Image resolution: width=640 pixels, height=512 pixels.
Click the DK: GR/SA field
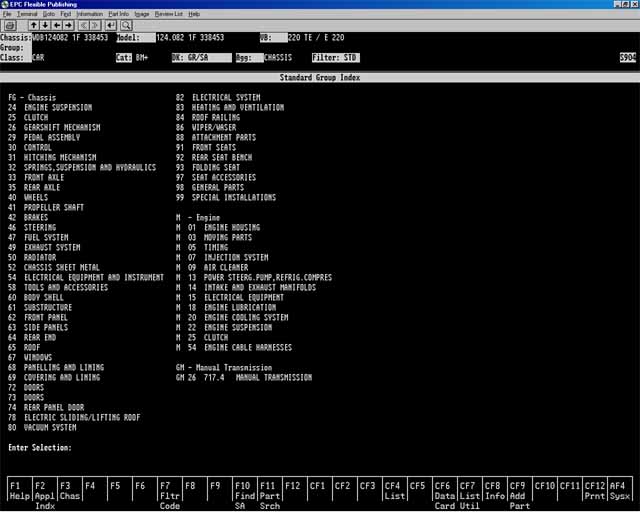pyautogui.click(x=202, y=58)
